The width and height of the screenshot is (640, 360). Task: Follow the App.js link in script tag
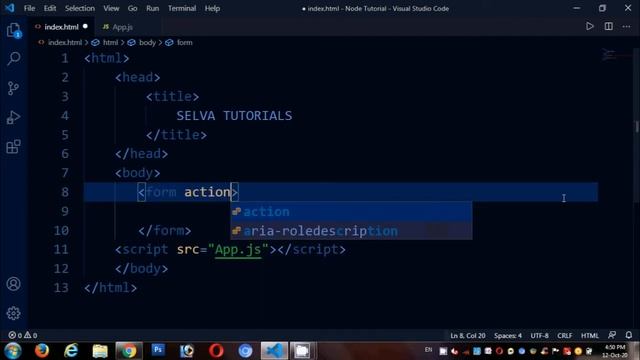click(x=238, y=249)
